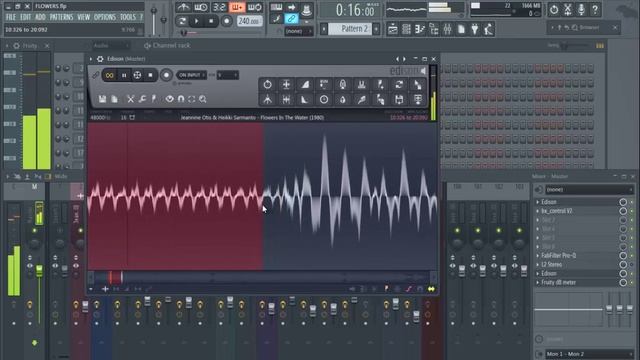640x360 pixels.
Task: Click the 240 tempo field
Action: 249,21
